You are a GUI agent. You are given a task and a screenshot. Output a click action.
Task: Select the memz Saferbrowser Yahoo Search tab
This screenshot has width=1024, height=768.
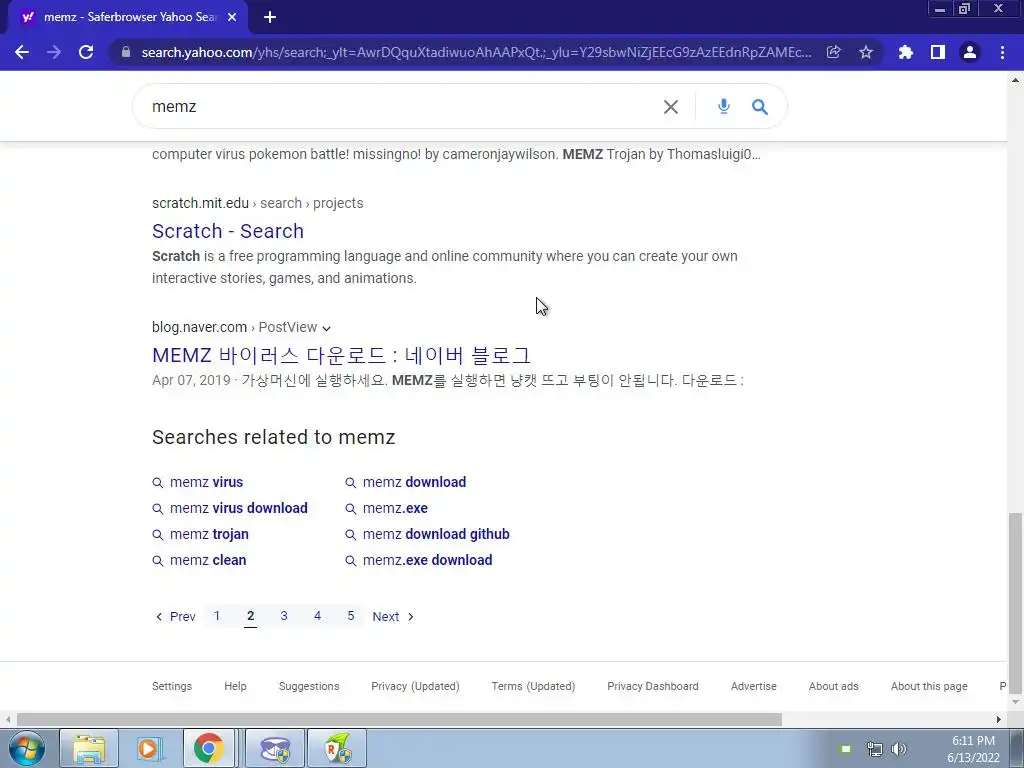(x=129, y=17)
